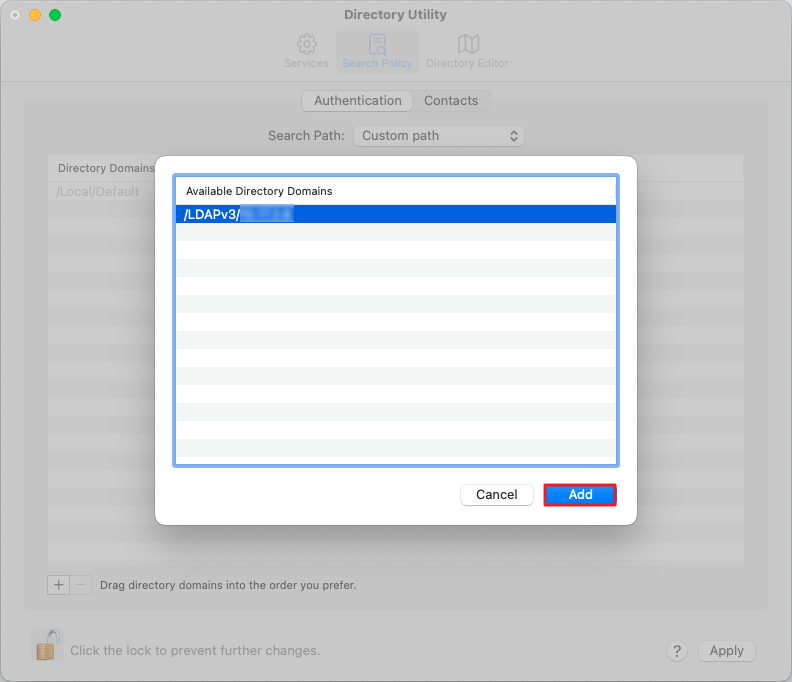Open the Services gear icon

coord(306,45)
